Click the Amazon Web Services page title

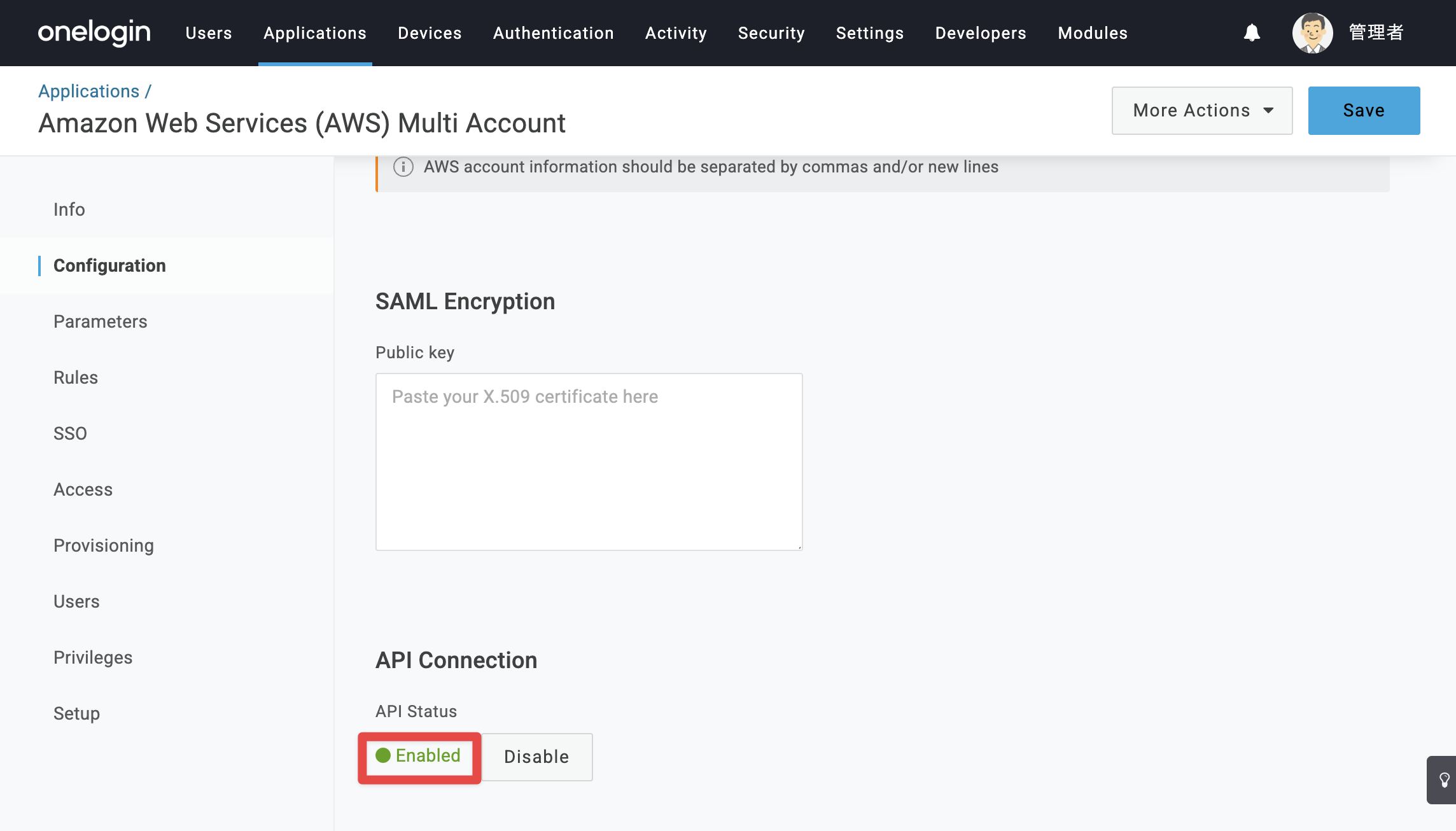click(302, 123)
